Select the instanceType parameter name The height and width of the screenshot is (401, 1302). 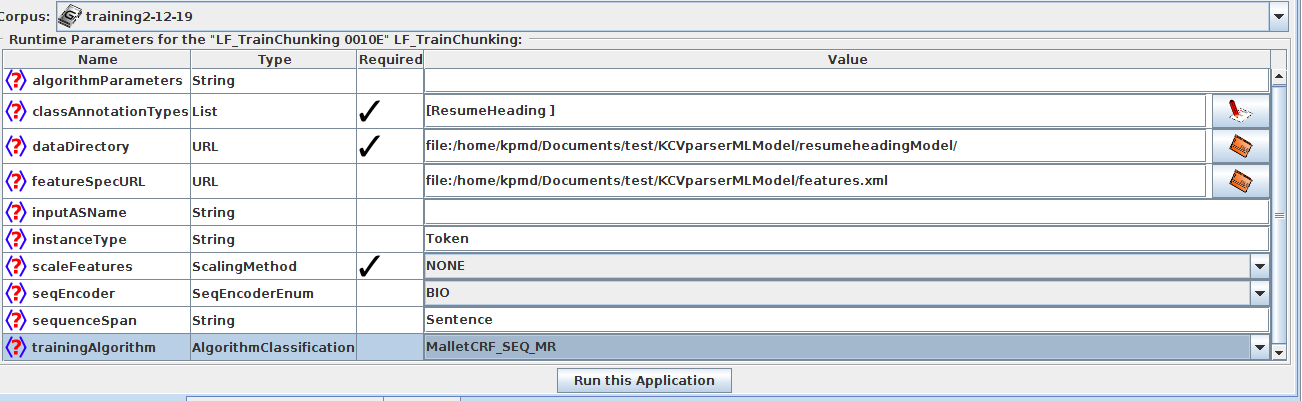pos(80,239)
